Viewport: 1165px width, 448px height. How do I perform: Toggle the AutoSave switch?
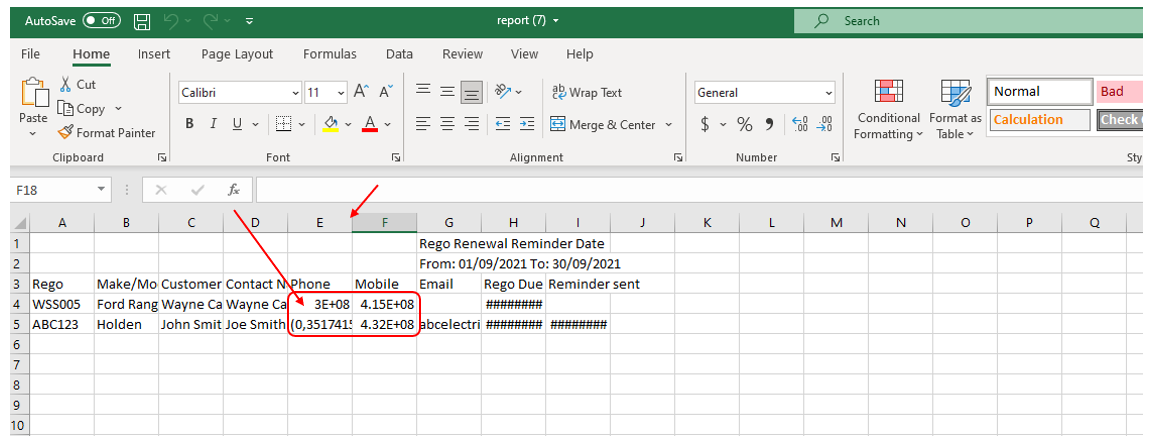[102, 21]
